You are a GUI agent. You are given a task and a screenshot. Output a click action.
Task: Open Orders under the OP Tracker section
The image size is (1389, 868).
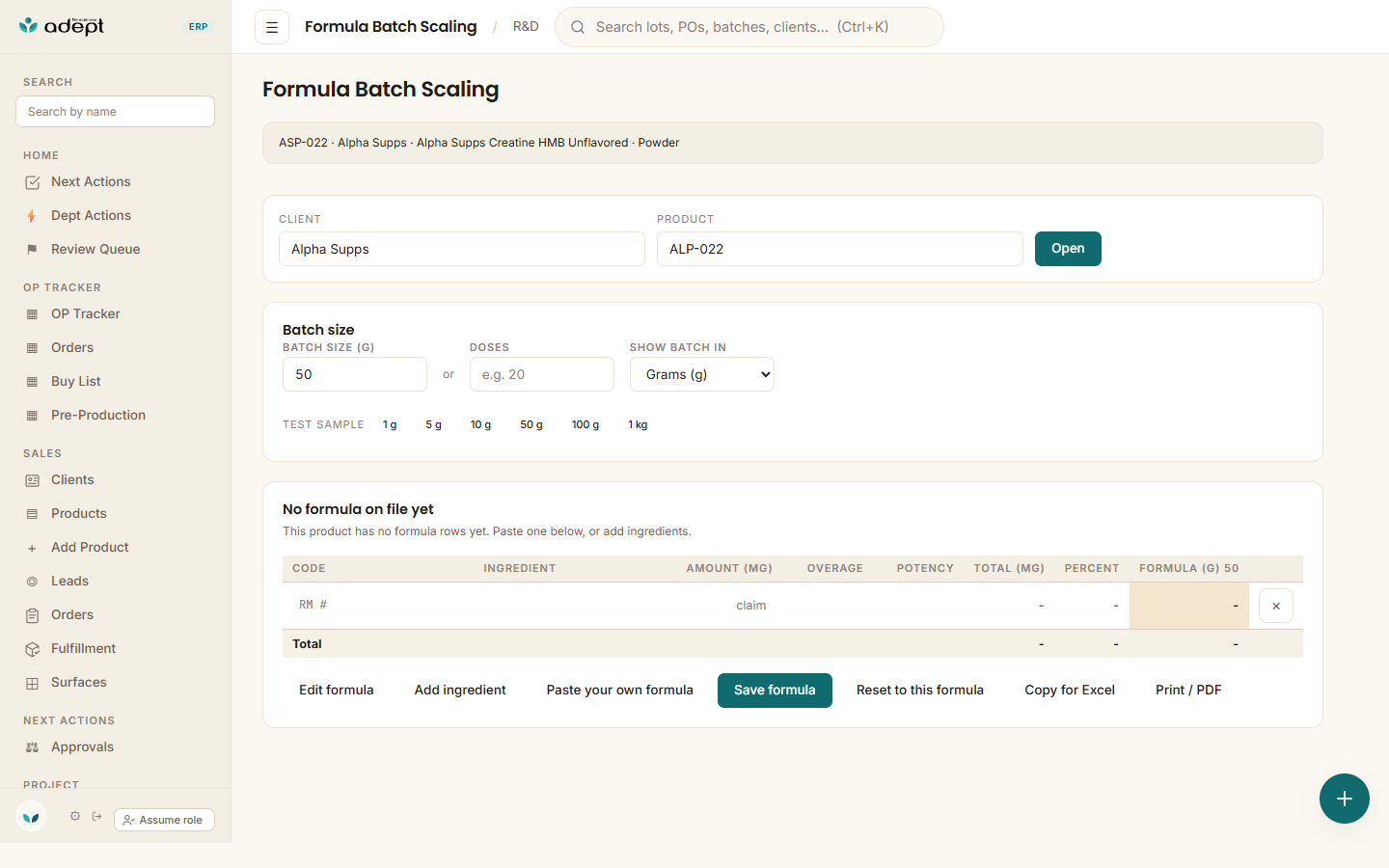click(72, 347)
